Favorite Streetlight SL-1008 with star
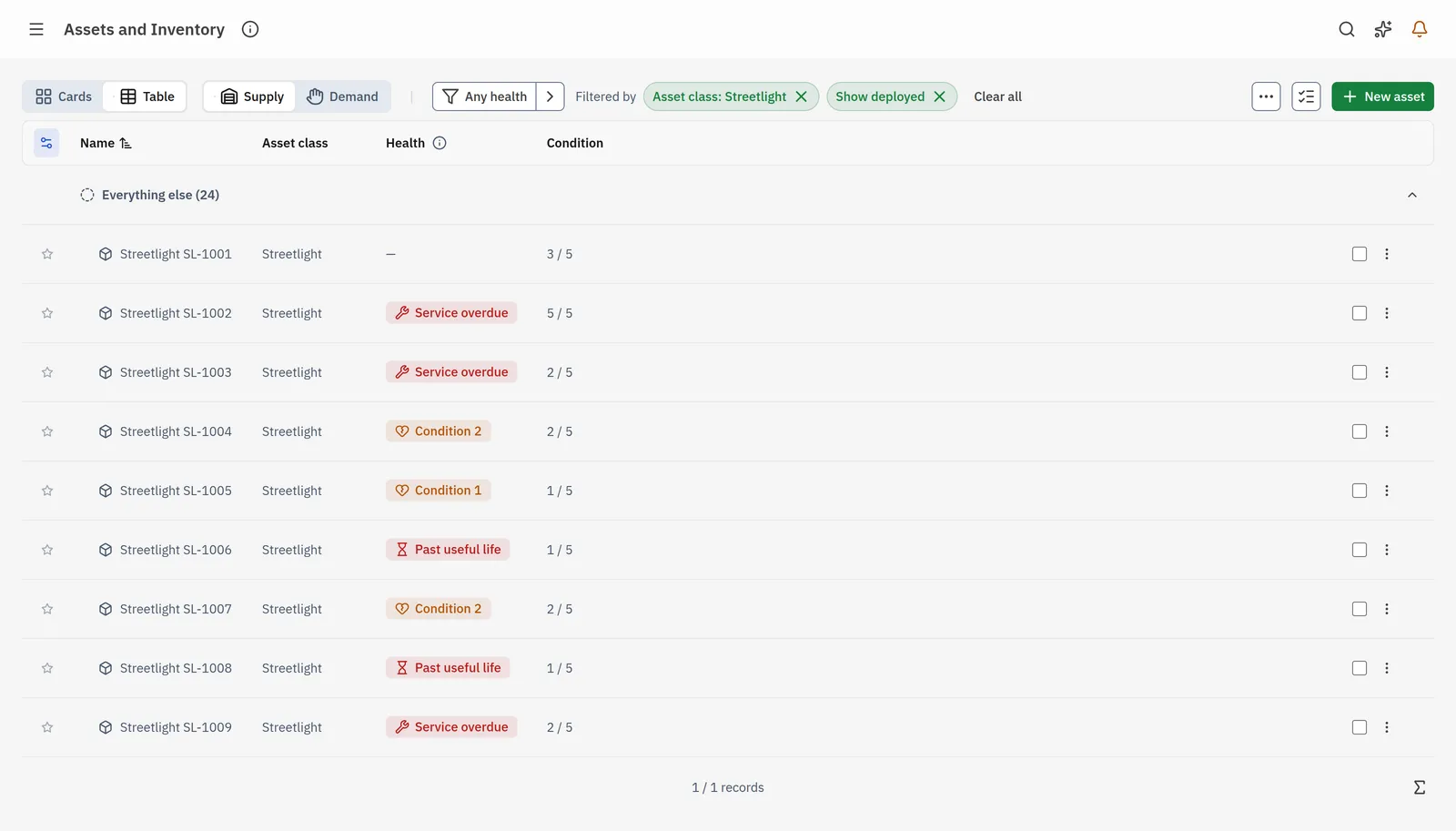Viewport: 1456px width, 831px height. coord(47,668)
